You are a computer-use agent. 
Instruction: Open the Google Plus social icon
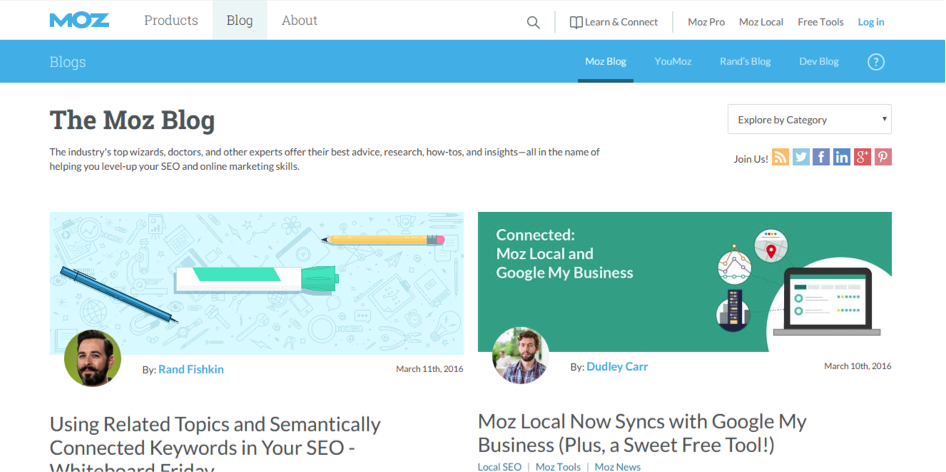point(862,157)
